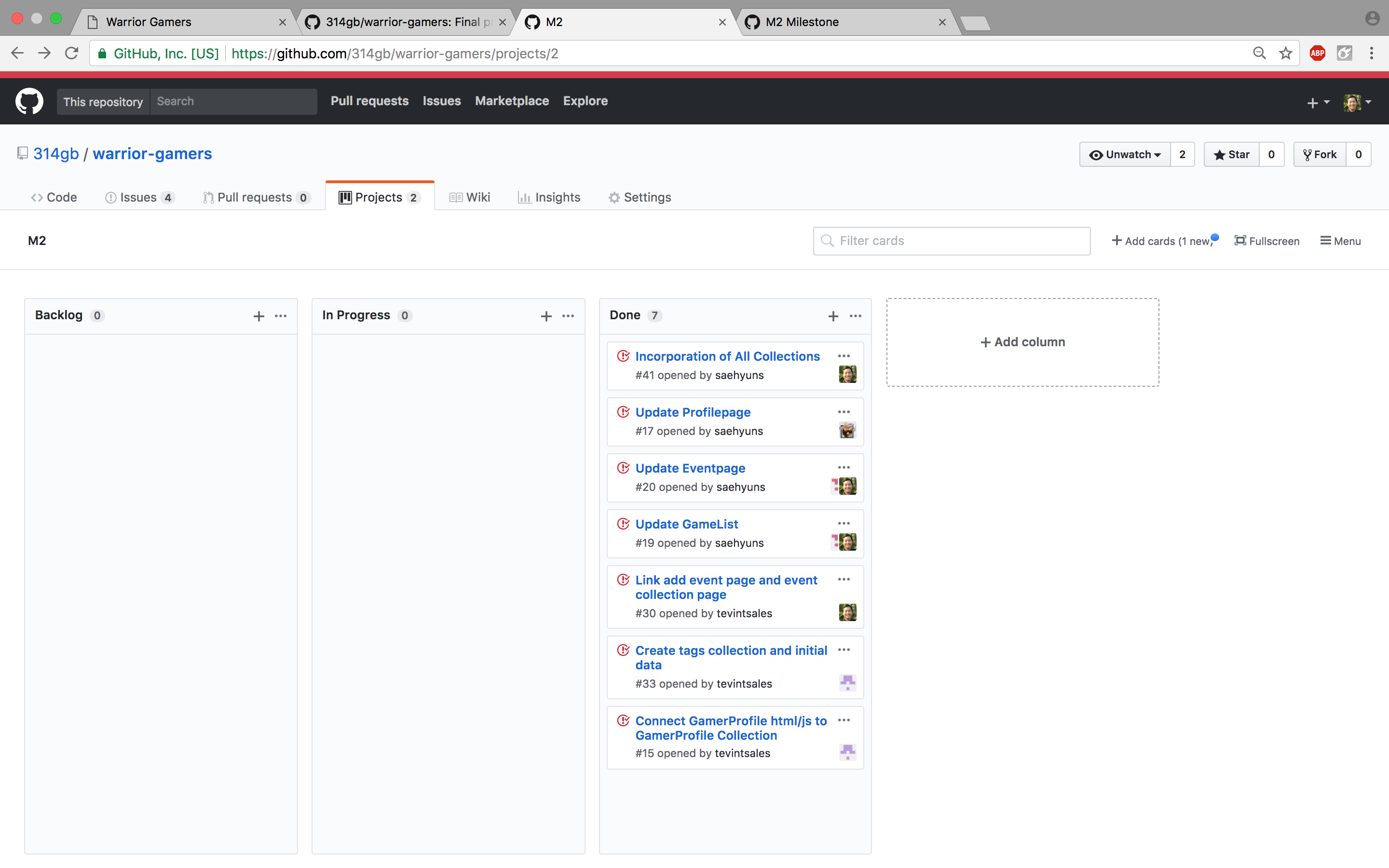Click assignee avatar on issue #30 card

pos(847,612)
